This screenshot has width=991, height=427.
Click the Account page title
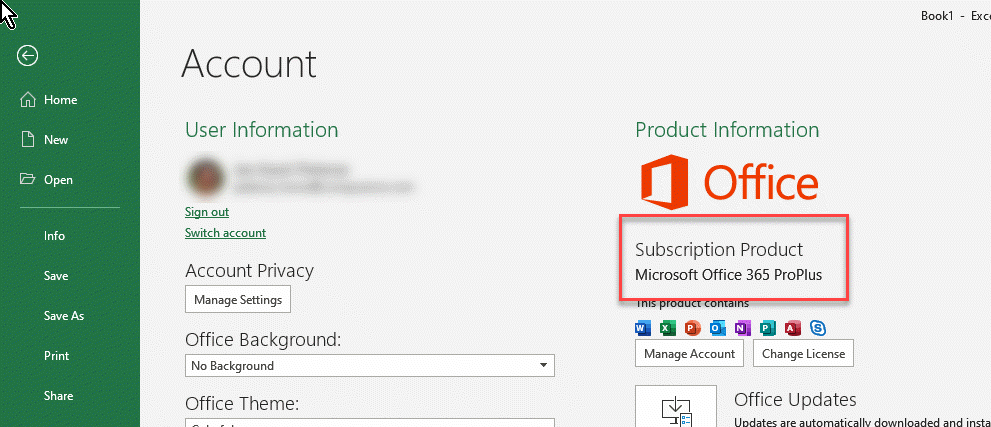(x=249, y=64)
